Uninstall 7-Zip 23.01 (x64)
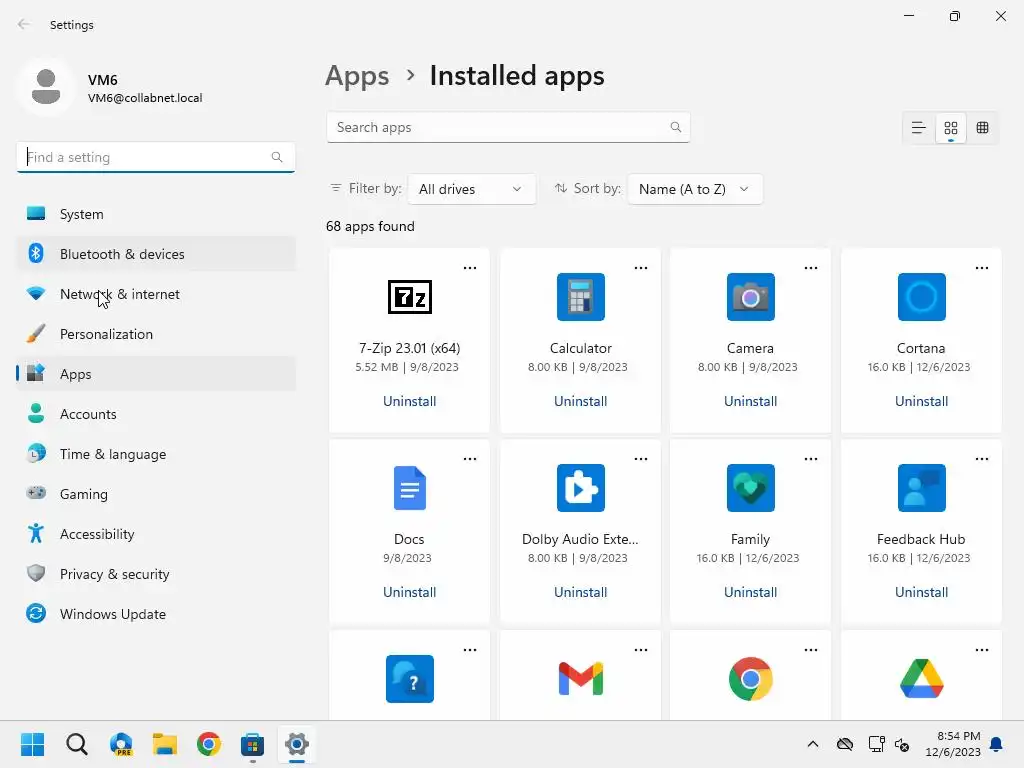 (x=409, y=402)
